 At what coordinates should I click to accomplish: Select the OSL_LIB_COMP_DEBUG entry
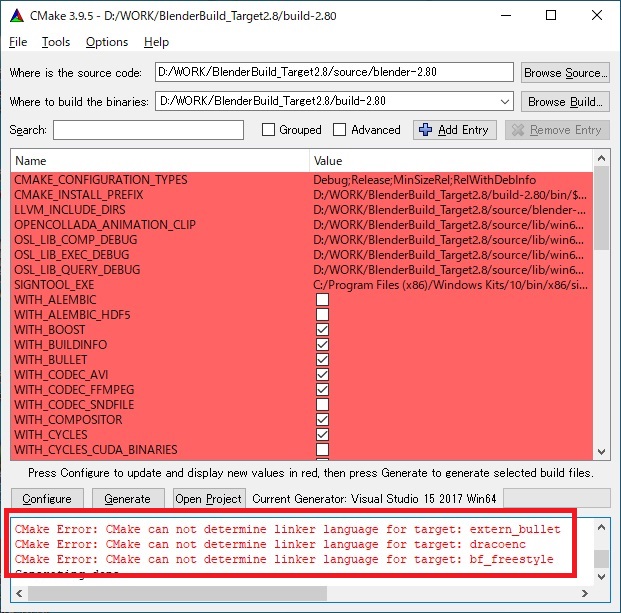pyautogui.click(x=302, y=240)
